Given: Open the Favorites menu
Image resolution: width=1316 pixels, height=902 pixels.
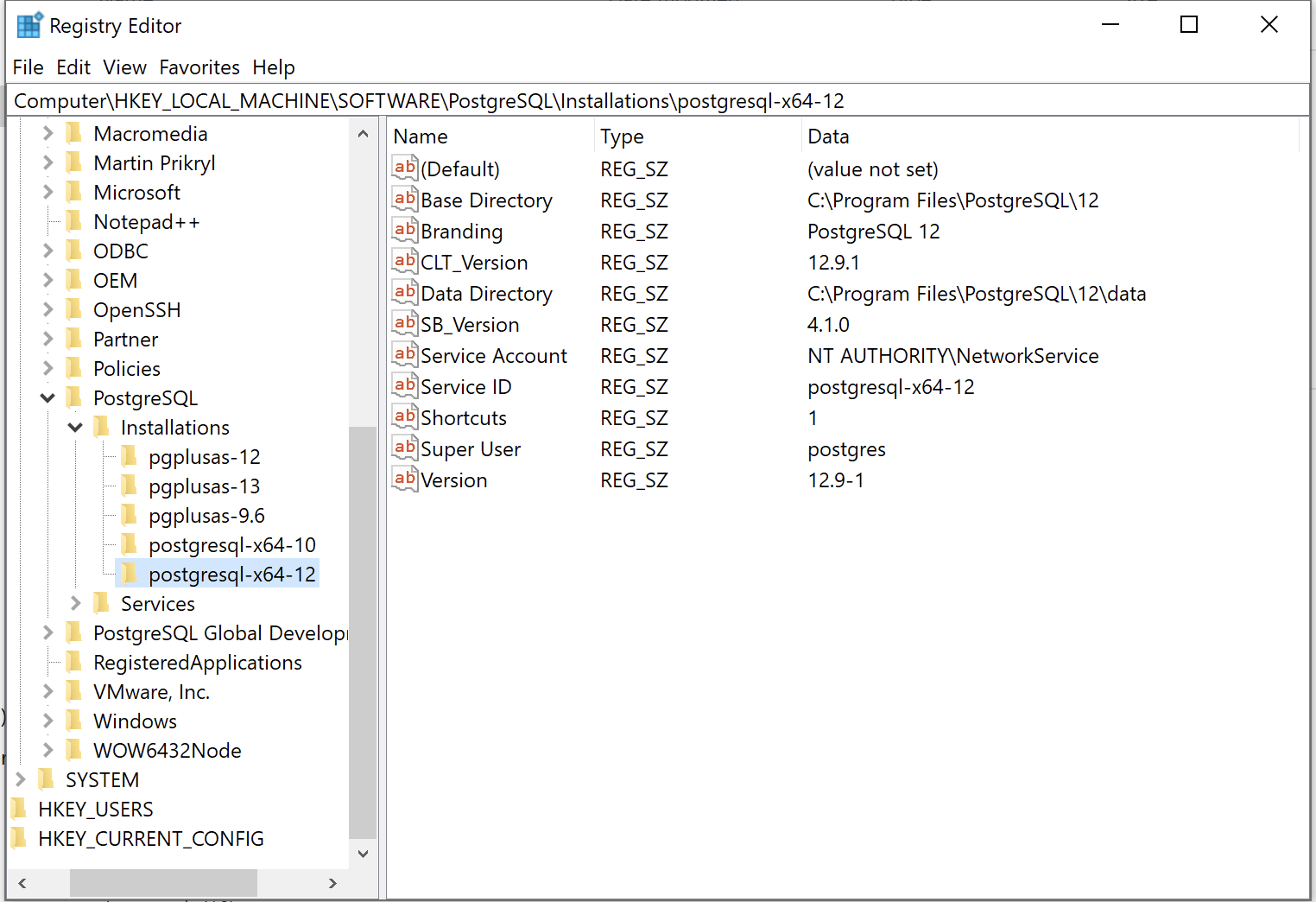Looking at the screenshot, I should pos(199,67).
